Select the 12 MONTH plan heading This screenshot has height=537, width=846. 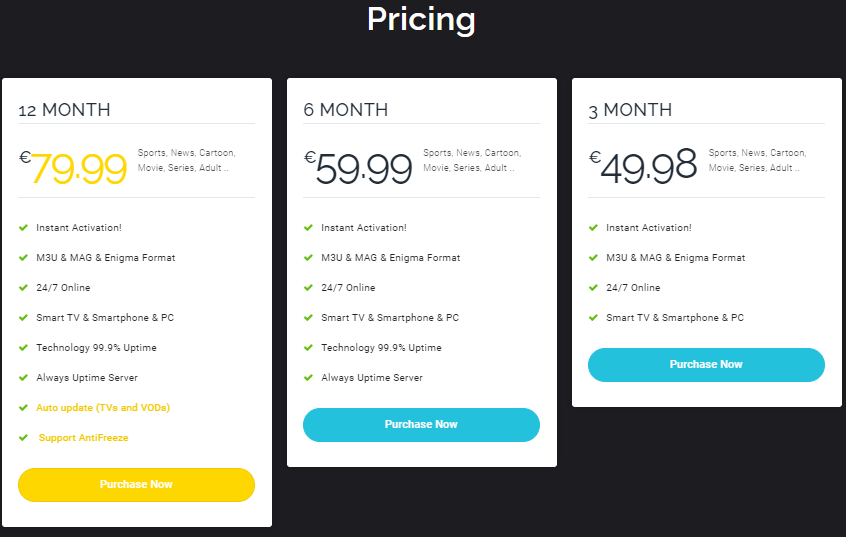coord(64,110)
